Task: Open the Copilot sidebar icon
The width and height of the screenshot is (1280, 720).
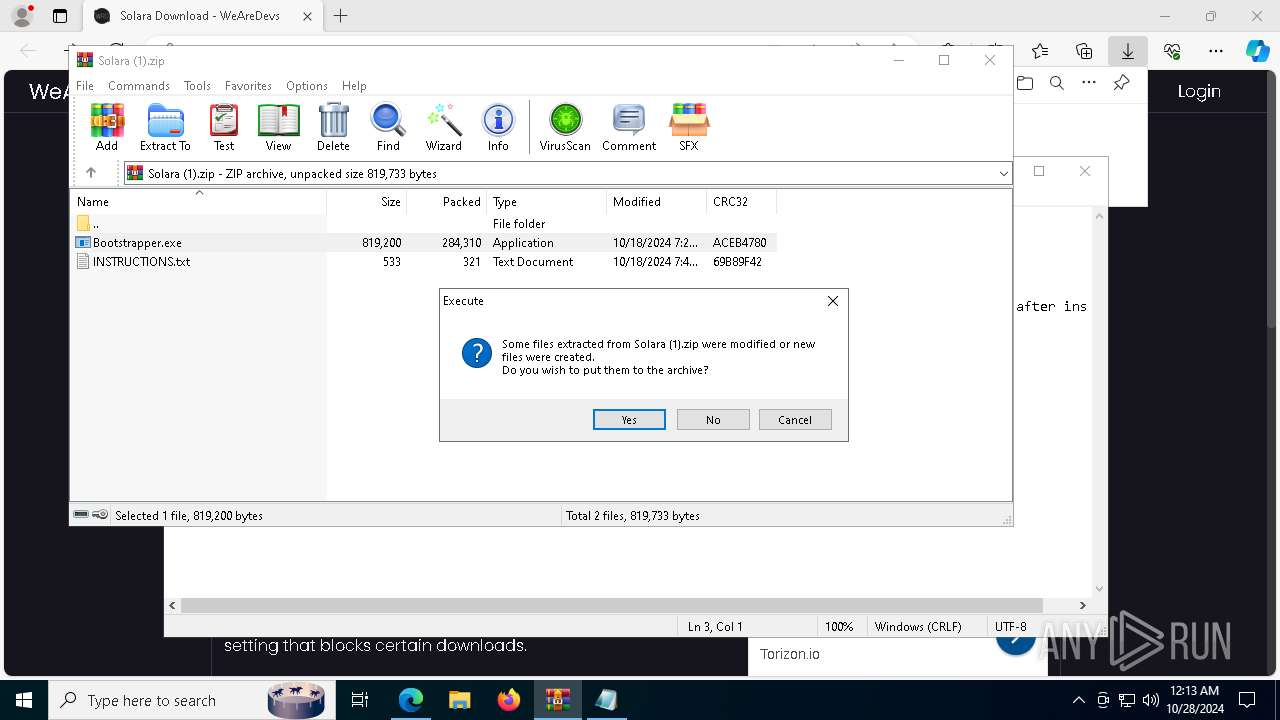Action: pyautogui.click(x=1258, y=51)
